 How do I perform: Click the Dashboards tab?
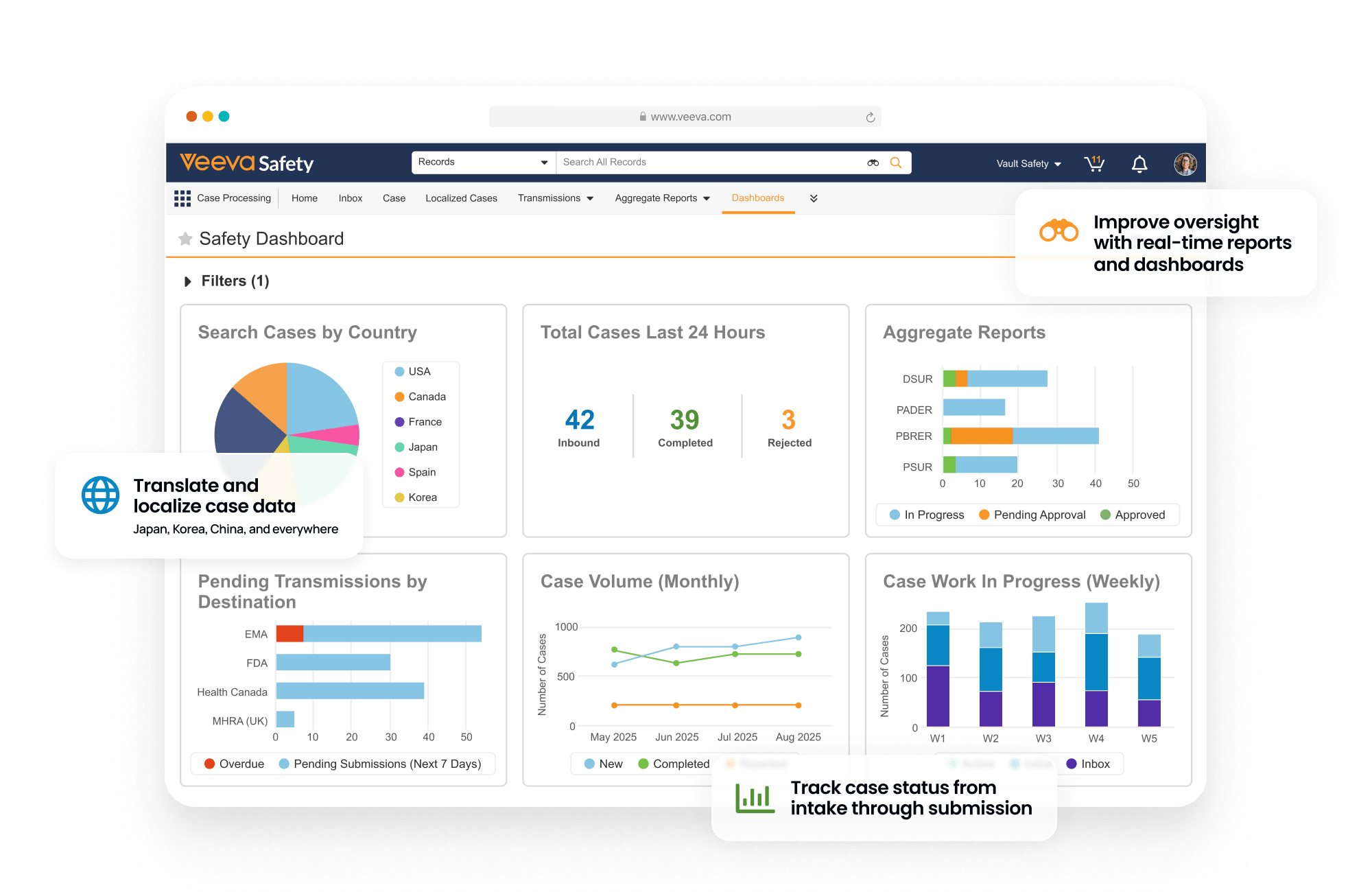point(783,196)
